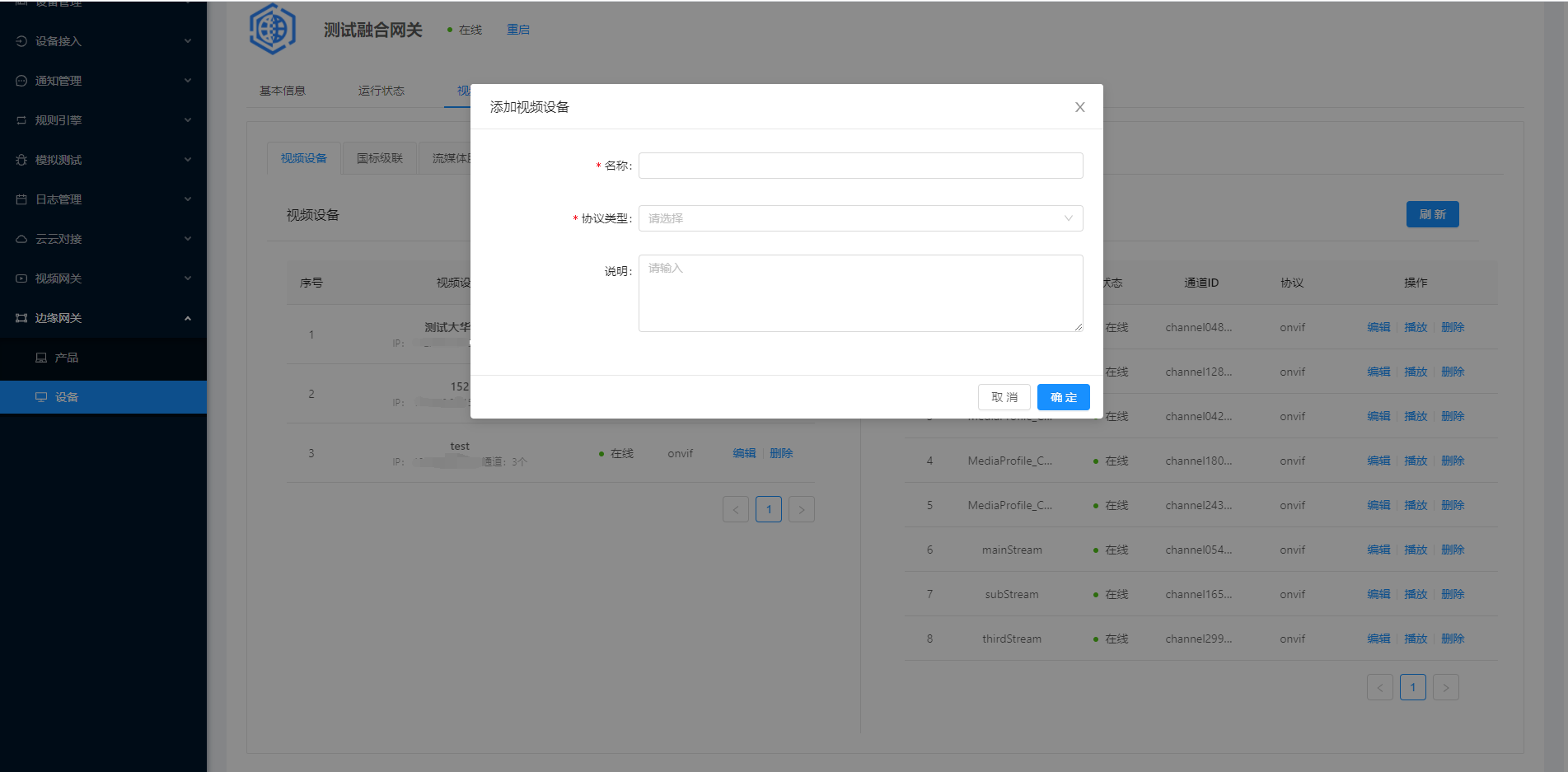Switch to the 国标级联 tab
The image size is (1568, 772).
tap(380, 158)
